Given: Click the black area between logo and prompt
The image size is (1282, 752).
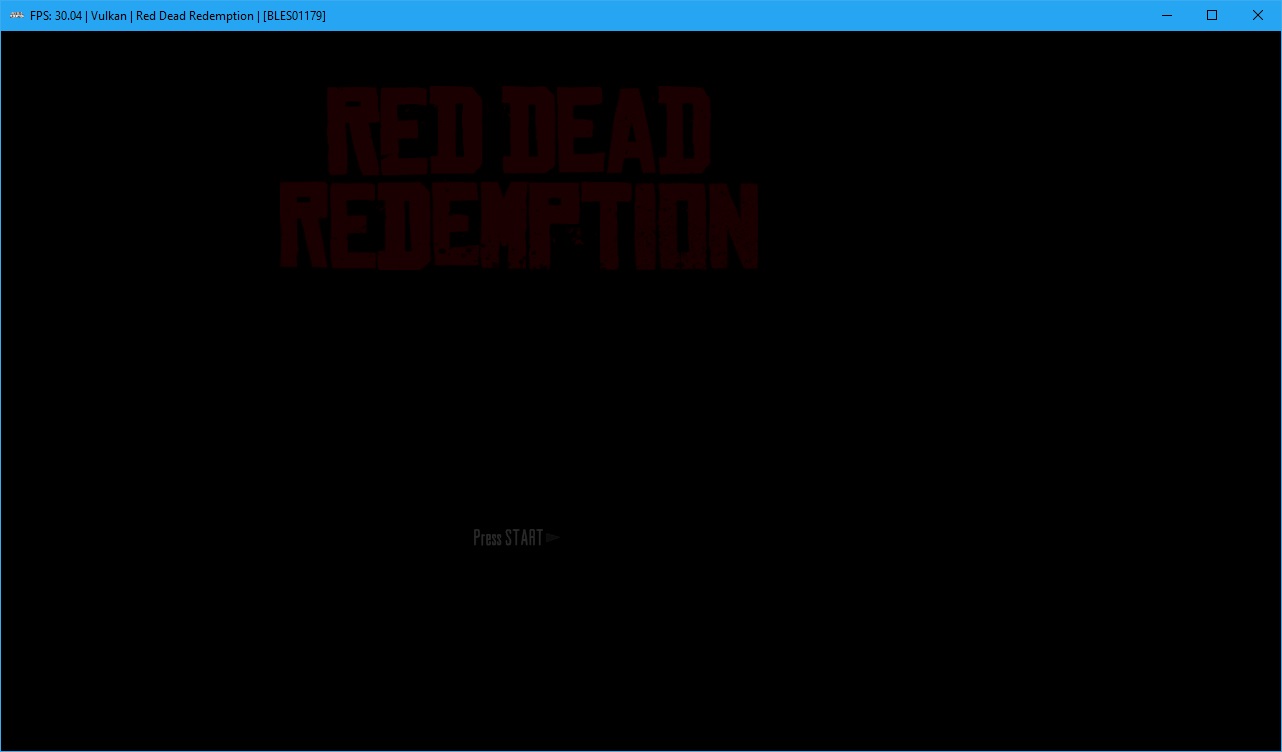Looking at the screenshot, I should [515, 400].
